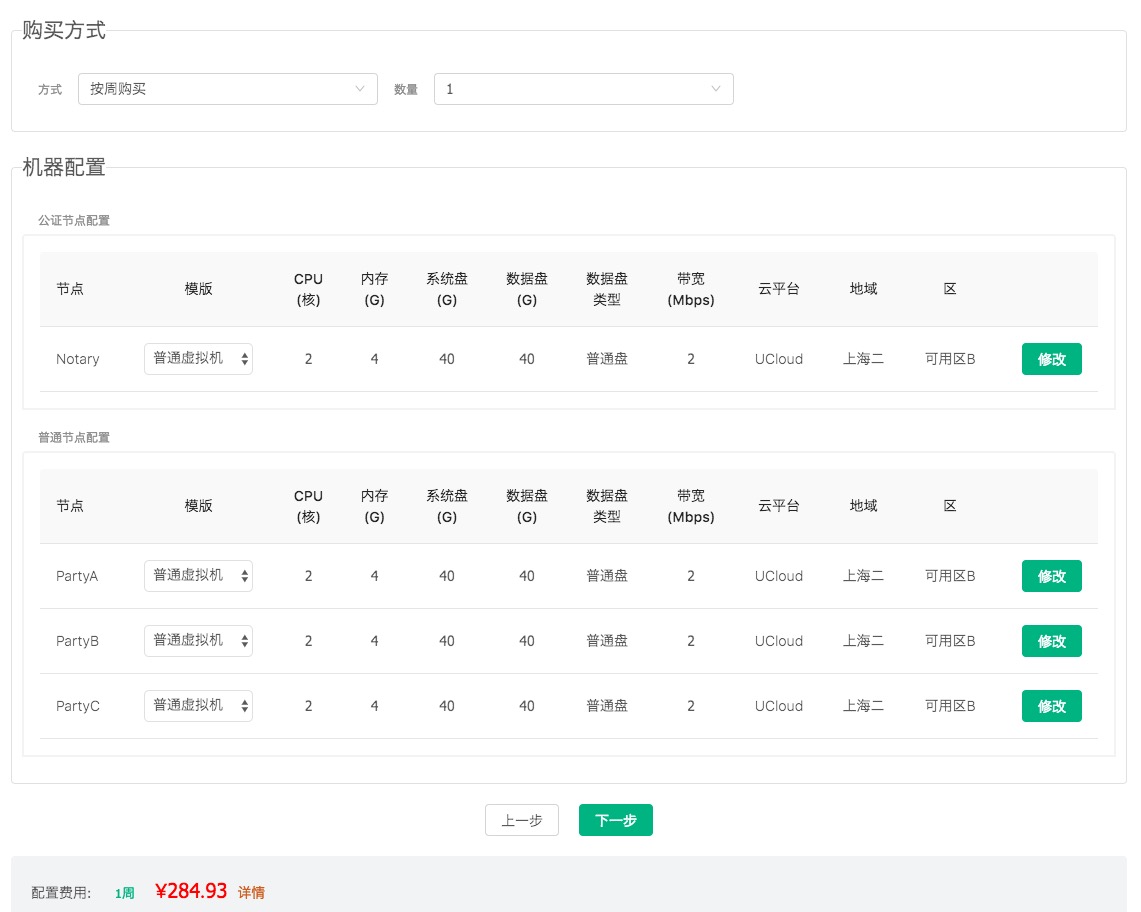This screenshot has height=912, width=1141.
Task: Click the 配置费用 label
Action: point(61,893)
